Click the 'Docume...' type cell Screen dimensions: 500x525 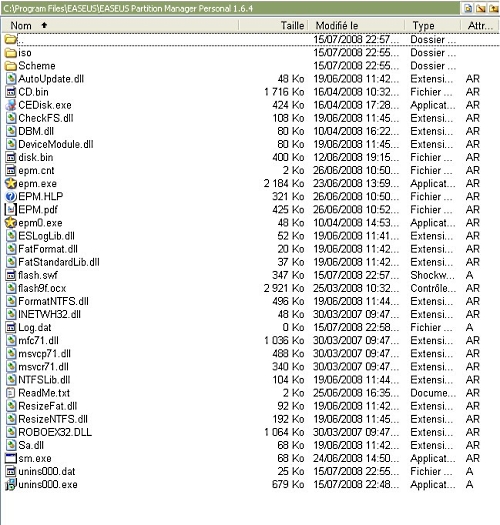(433, 393)
